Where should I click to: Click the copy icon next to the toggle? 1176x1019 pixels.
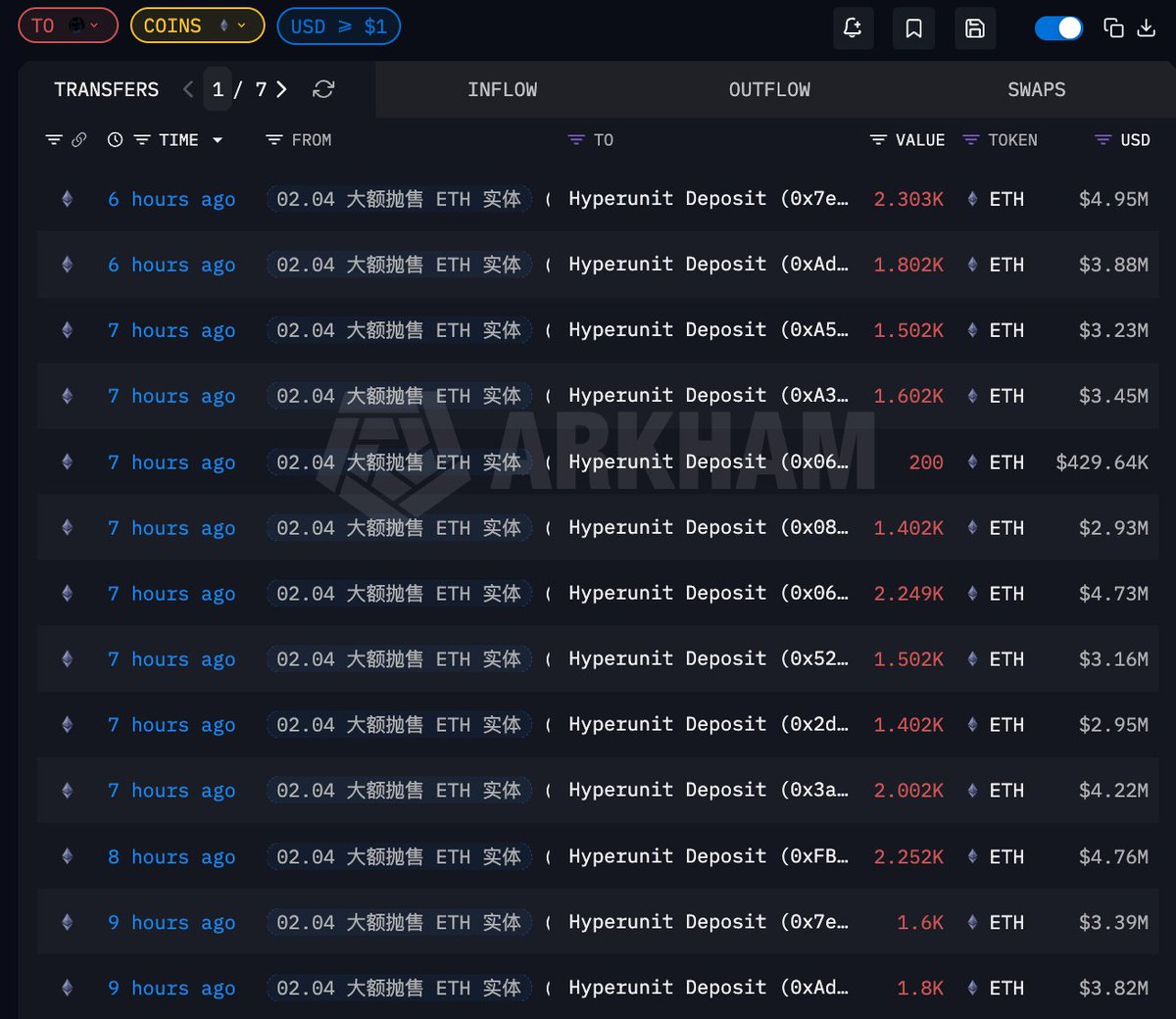coord(1113,28)
